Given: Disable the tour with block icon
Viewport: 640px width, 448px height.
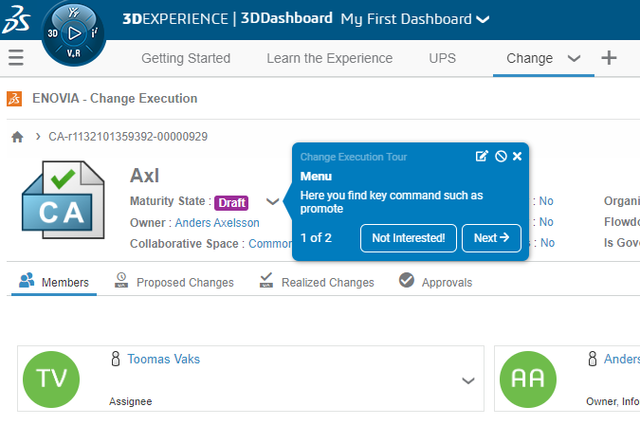Looking at the screenshot, I should [x=500, y=156].
